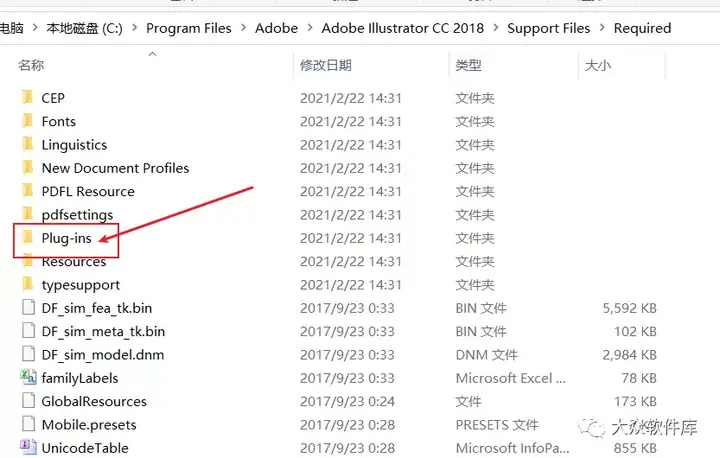This screenshot has width=720, height=458.
Task: Click the Plug-ins folder icon
Action: coord(28,238)
